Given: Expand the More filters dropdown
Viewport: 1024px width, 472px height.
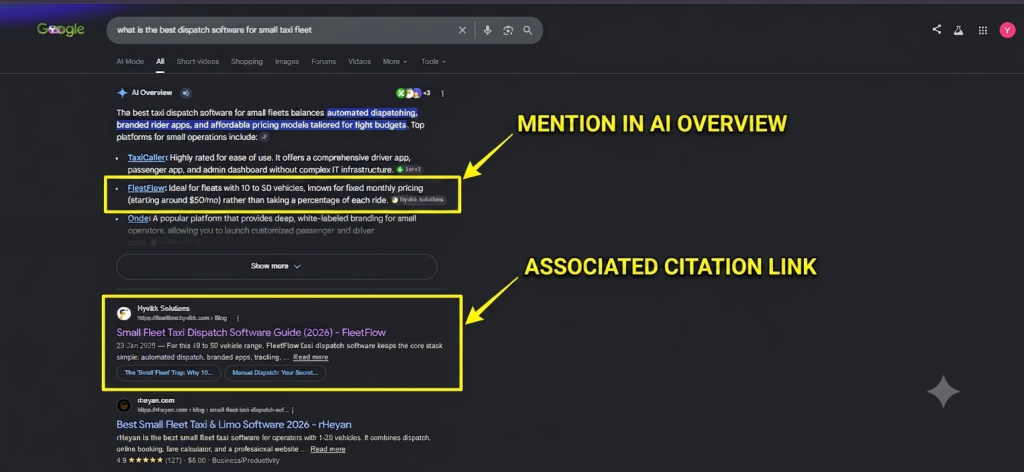Looking at the screenshot, I should coord(394,61).
